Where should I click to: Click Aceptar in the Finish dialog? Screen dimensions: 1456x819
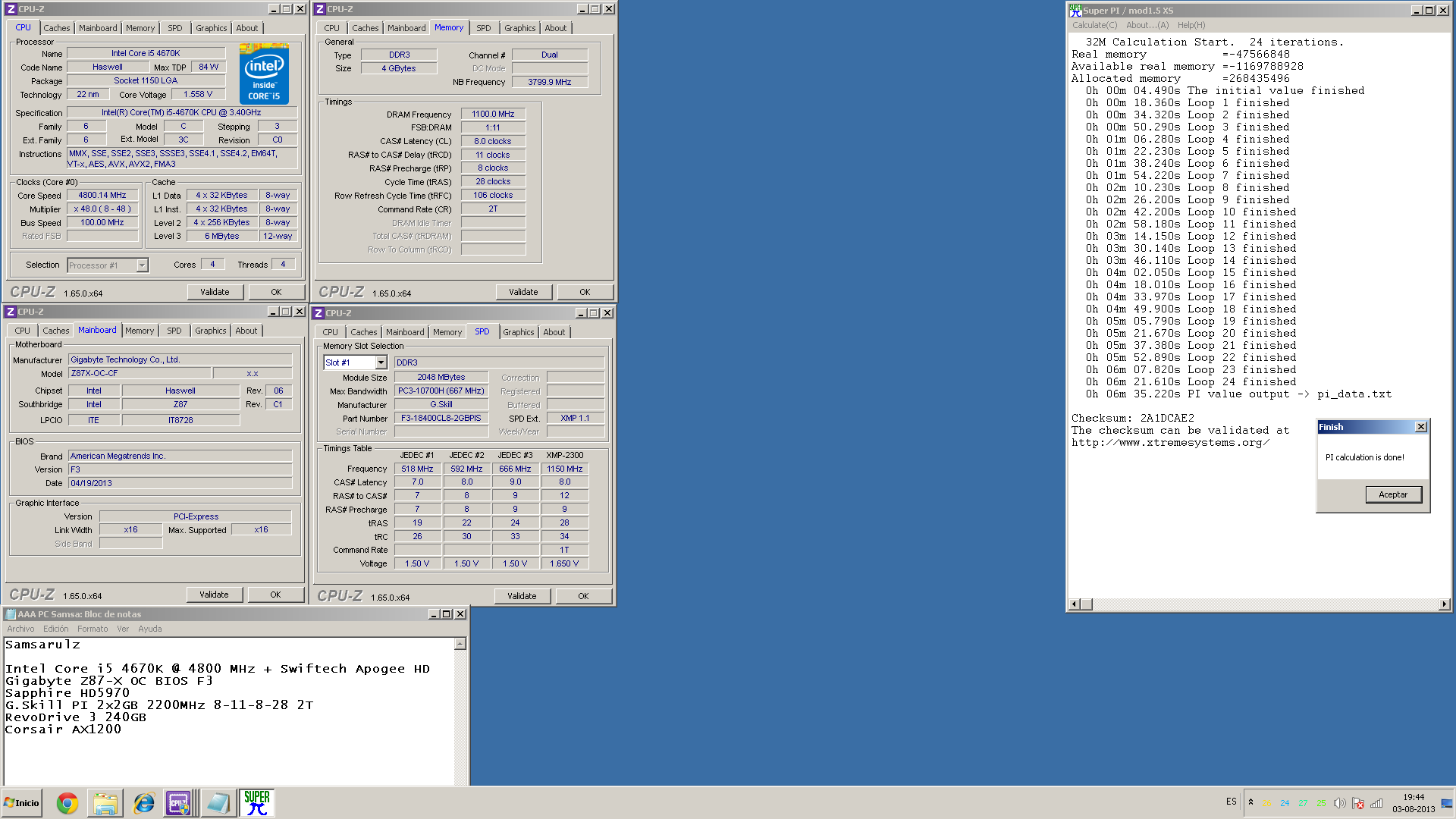point(1393,494)
